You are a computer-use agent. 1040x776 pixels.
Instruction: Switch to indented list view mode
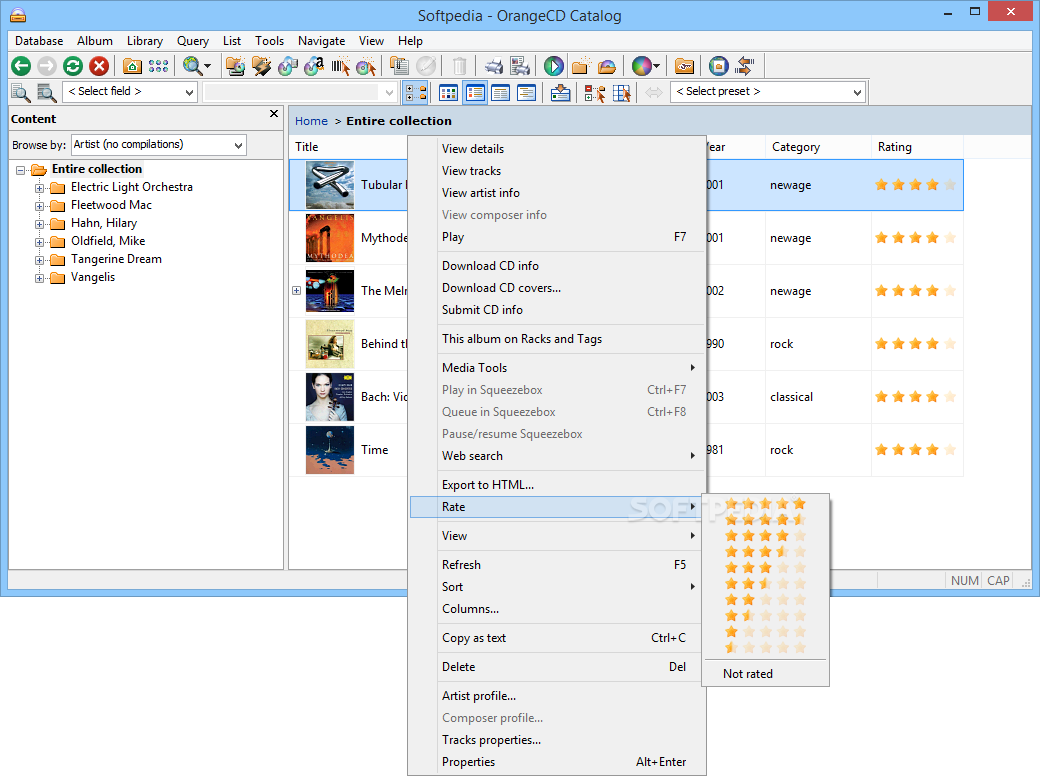[527, 92]
